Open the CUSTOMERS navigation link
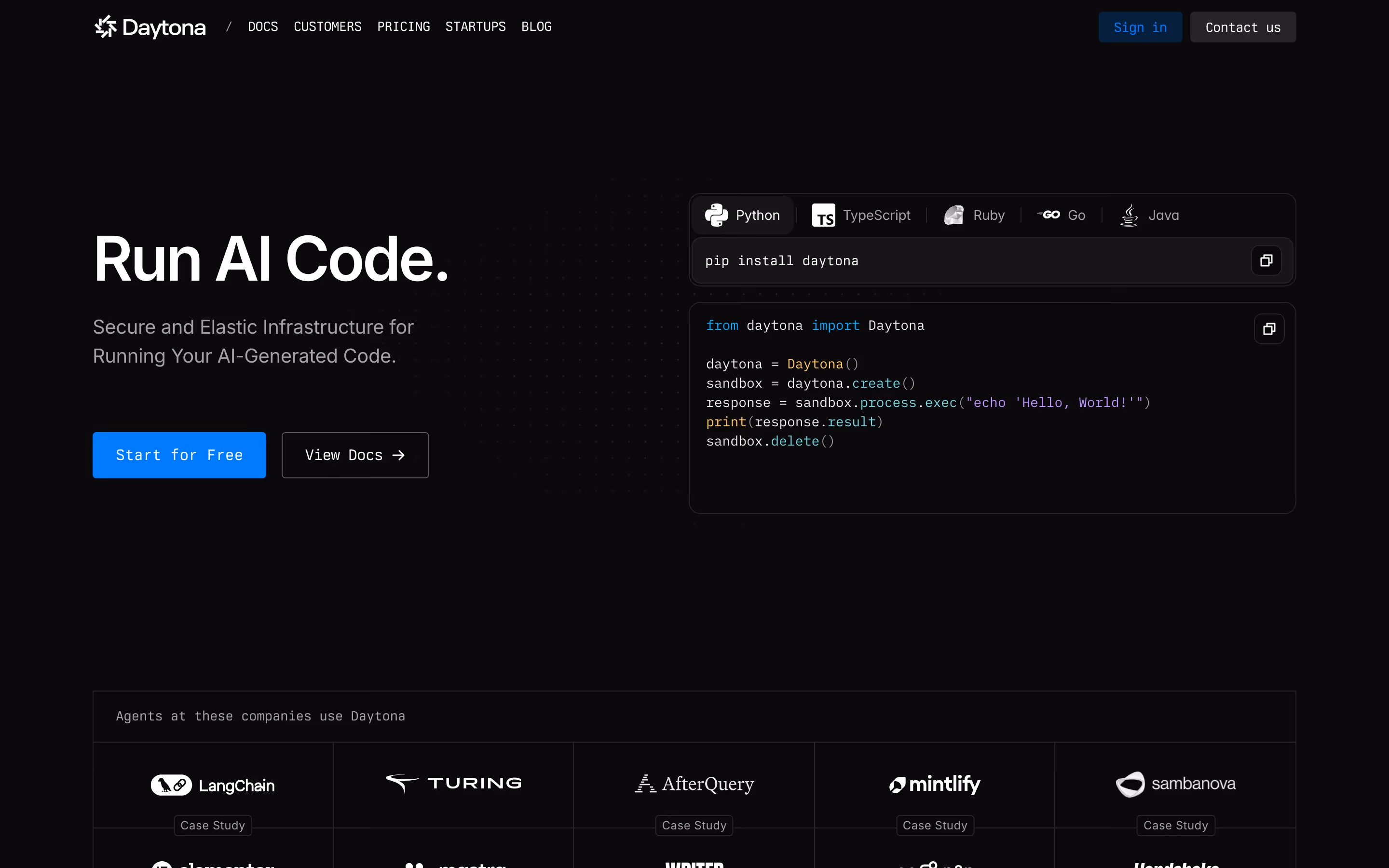Viewport: 1389px width, 868px height. click(x=328, y=27)
